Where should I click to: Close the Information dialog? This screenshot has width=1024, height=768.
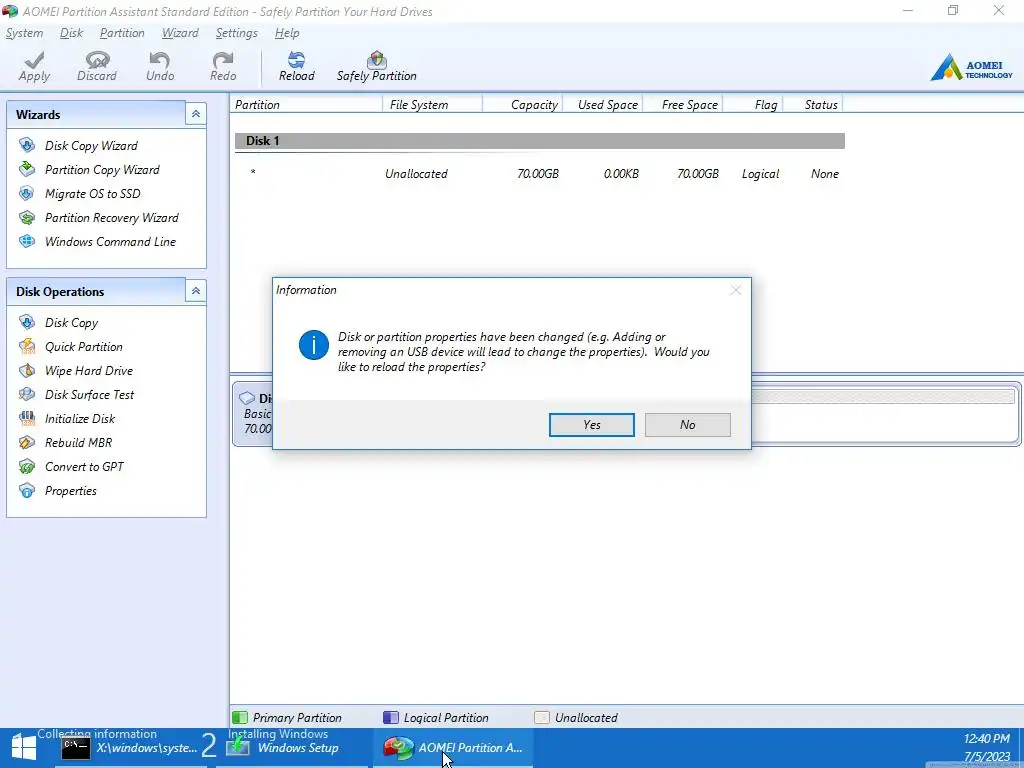tap(735, 290)
